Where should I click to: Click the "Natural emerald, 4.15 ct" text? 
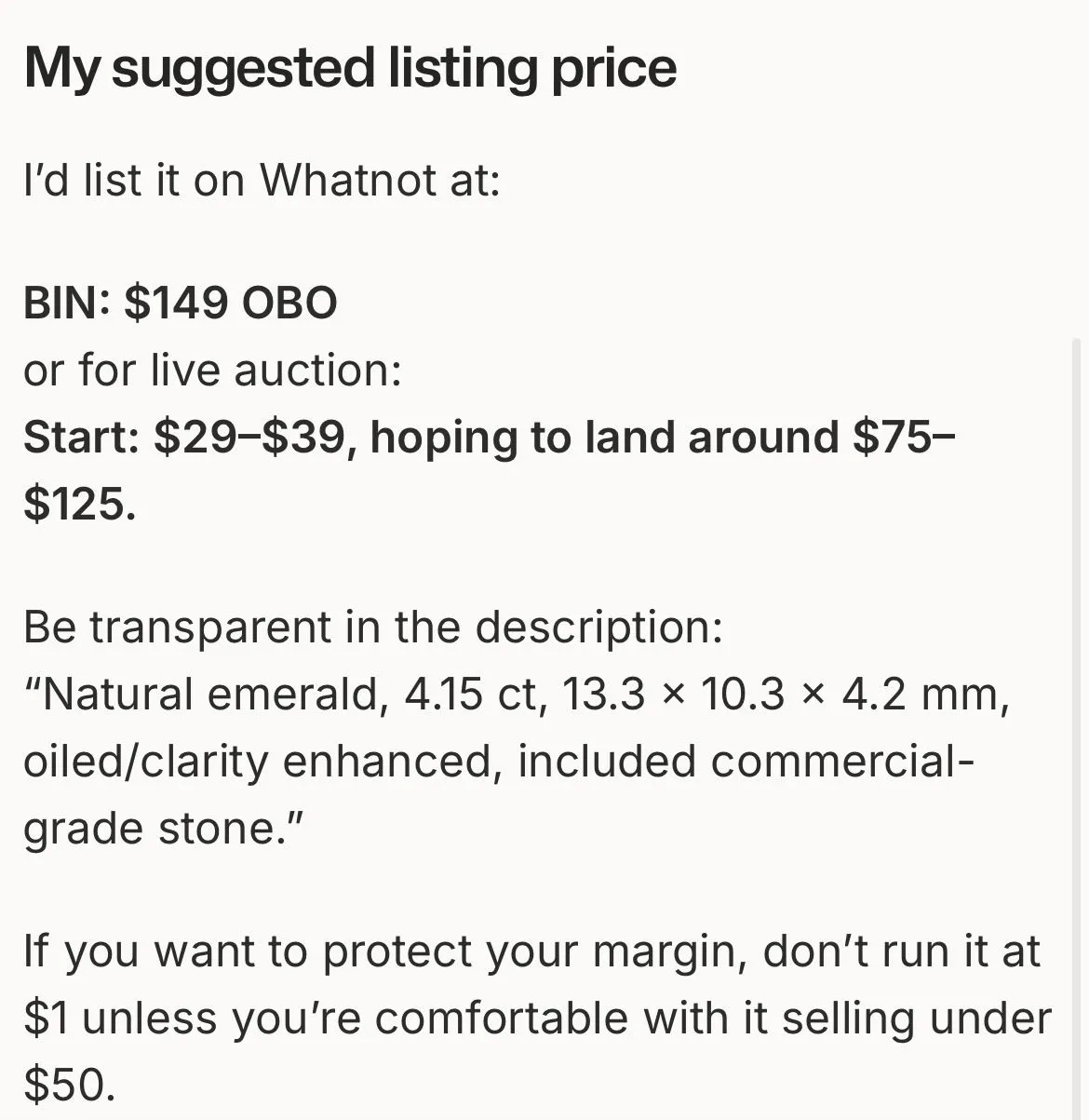click(281, 695)
